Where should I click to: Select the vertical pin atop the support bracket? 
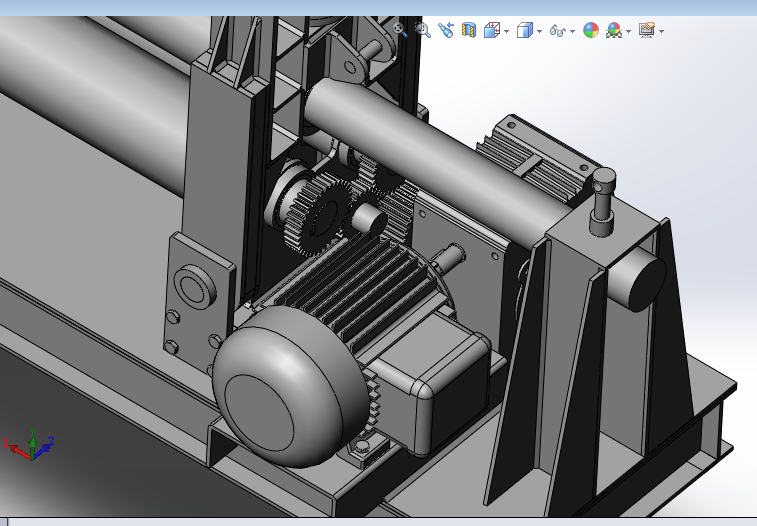[x=603, y=201]
